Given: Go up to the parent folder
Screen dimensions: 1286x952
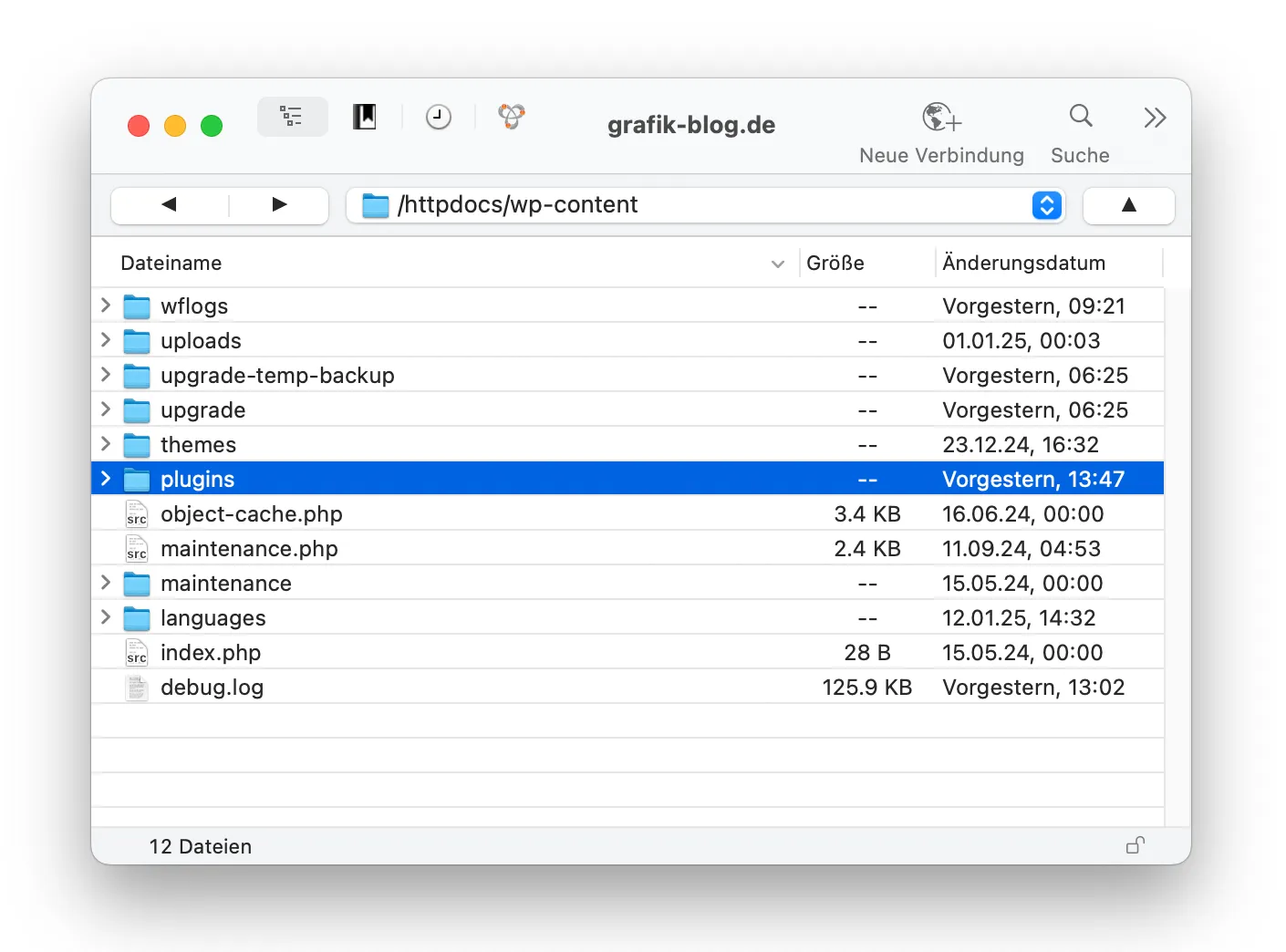Looking at the screenshot, I should click(x=1128, y=205).
